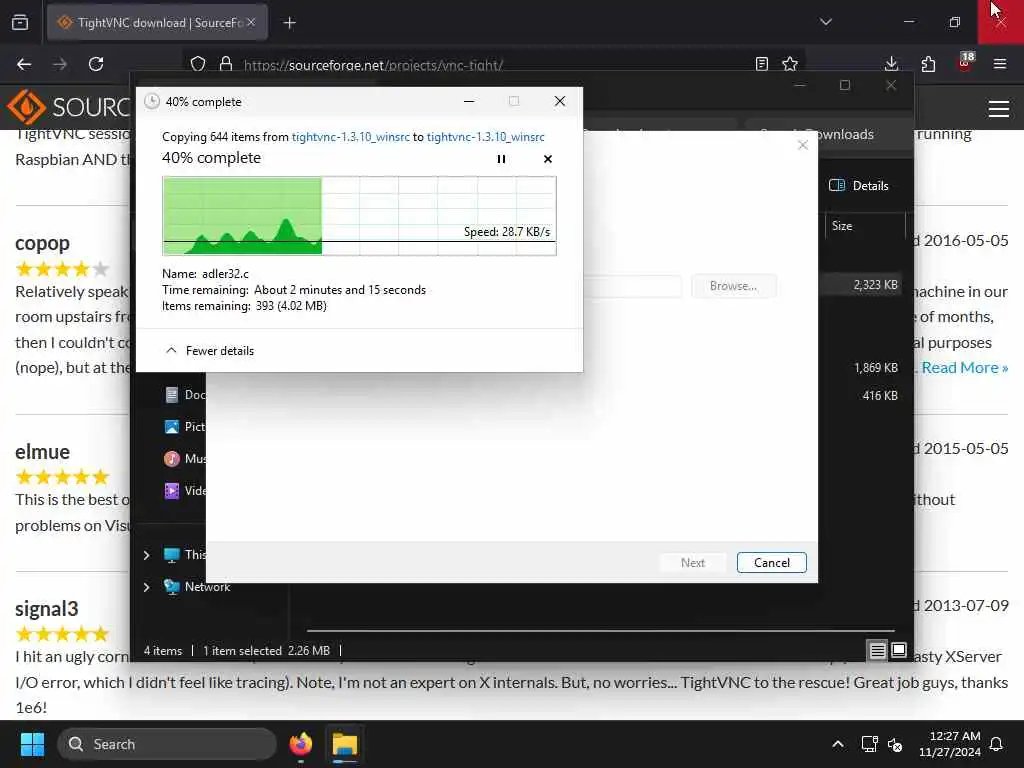Click Cancel in the extract wizard

click(x=771, y=562)
